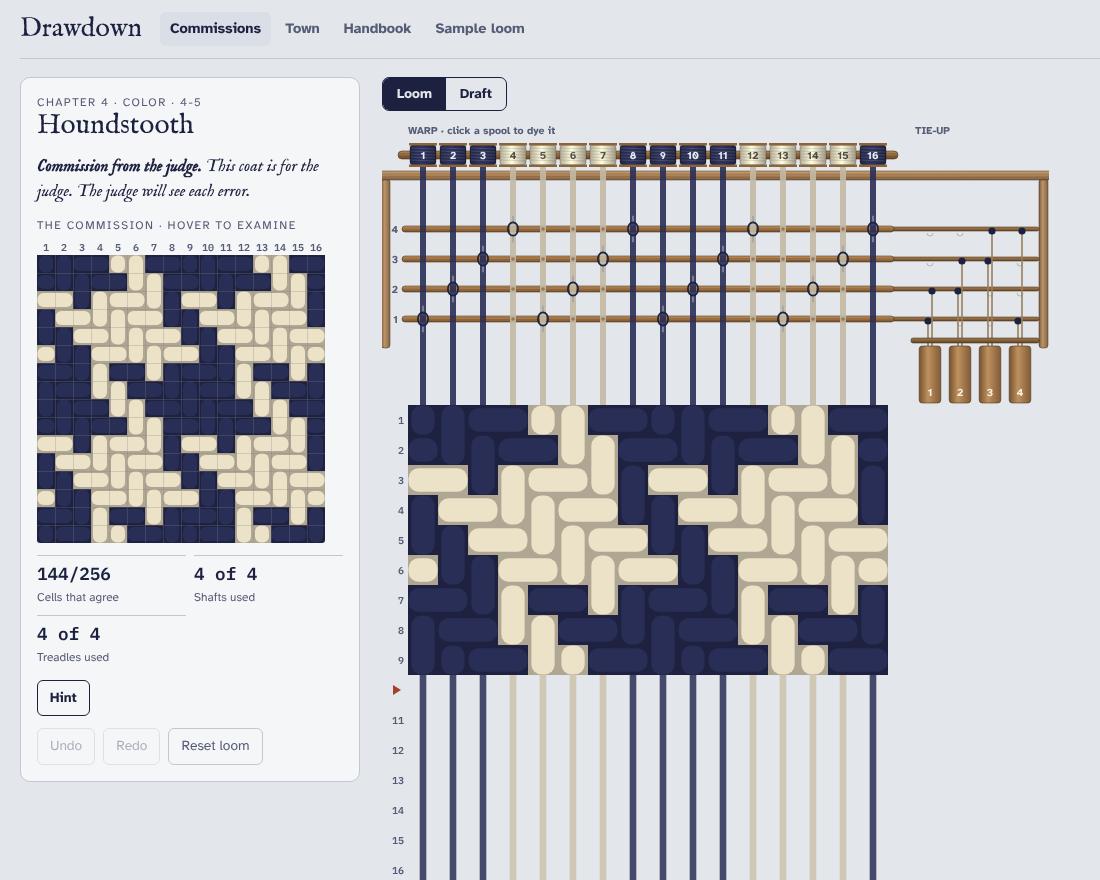Click treadle 4
Image resolution: width=1100 pixels, height=880 pixels.
(1020, 374)
